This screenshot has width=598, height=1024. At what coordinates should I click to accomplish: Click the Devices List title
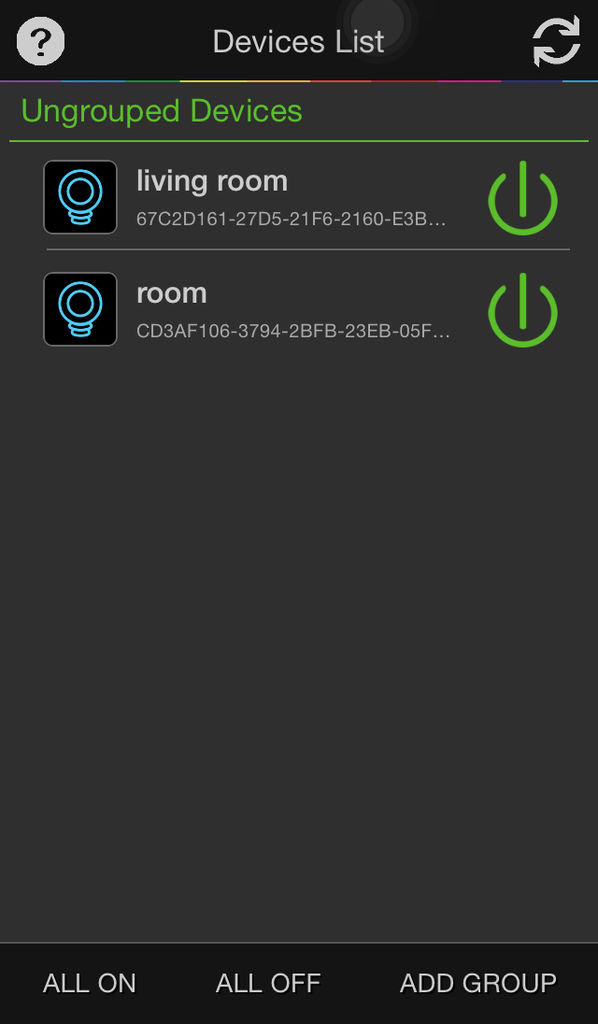point(298,42)
